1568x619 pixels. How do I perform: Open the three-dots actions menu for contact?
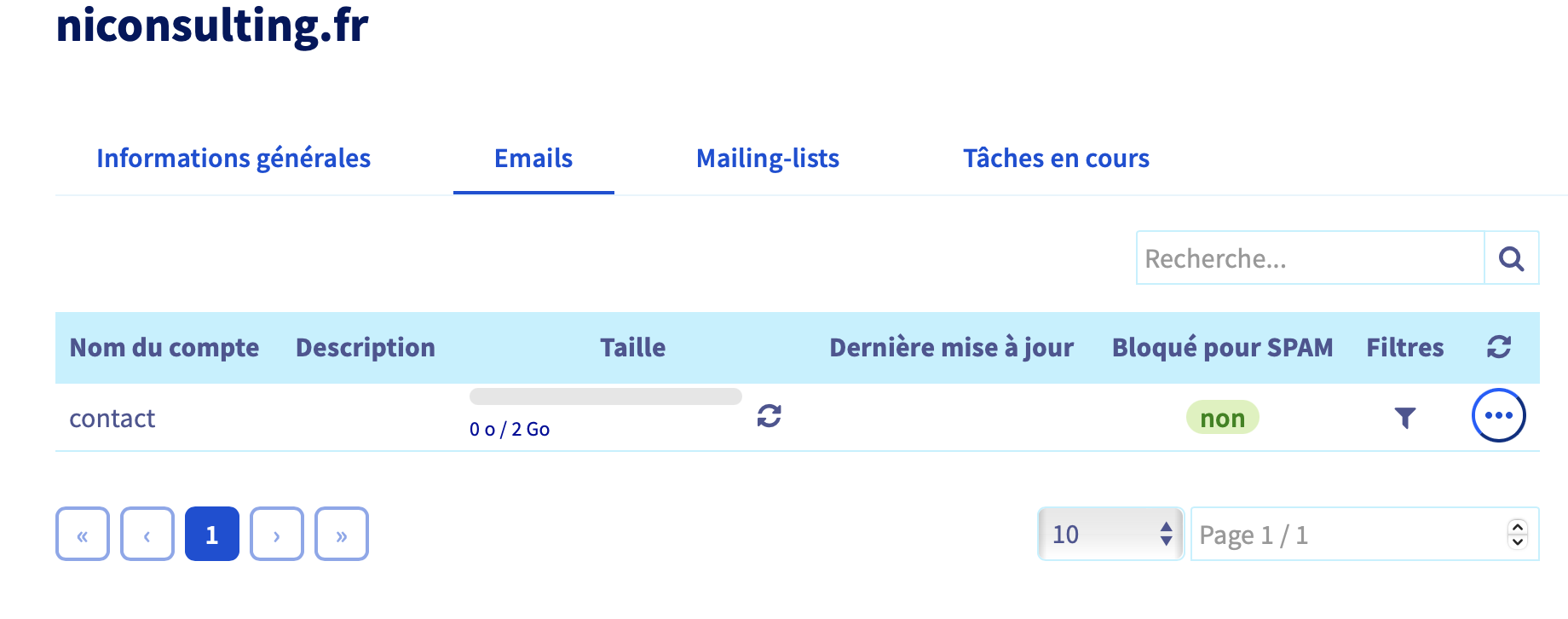1498,415
